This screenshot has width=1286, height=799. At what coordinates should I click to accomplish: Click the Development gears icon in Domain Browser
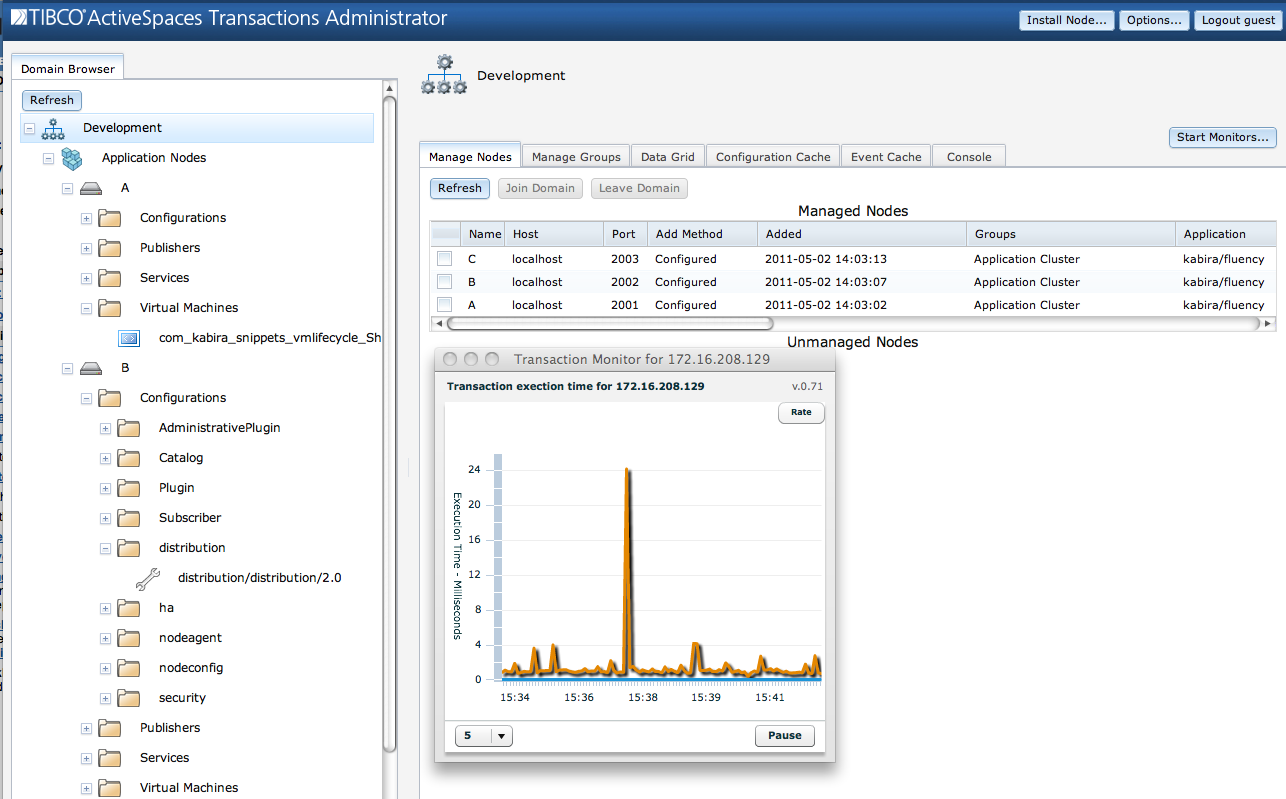pos(51,128)
